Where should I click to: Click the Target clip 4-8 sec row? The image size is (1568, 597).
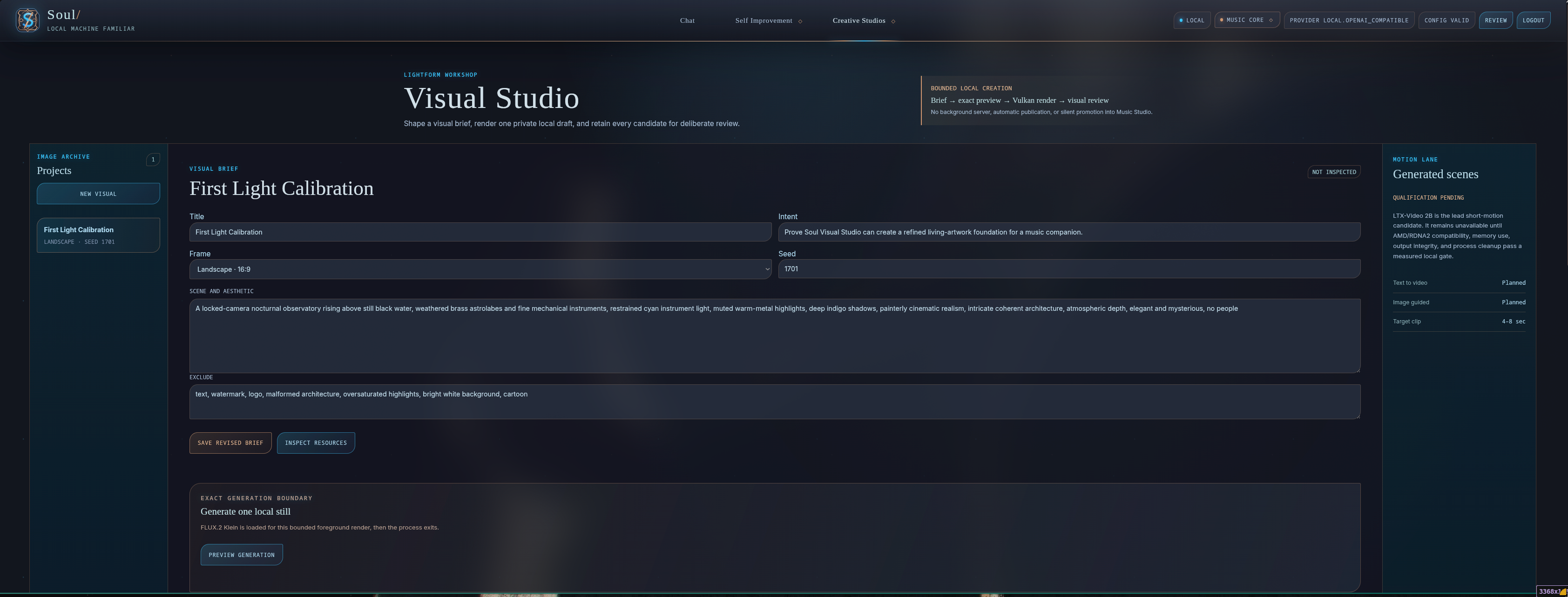(1459, 322)
